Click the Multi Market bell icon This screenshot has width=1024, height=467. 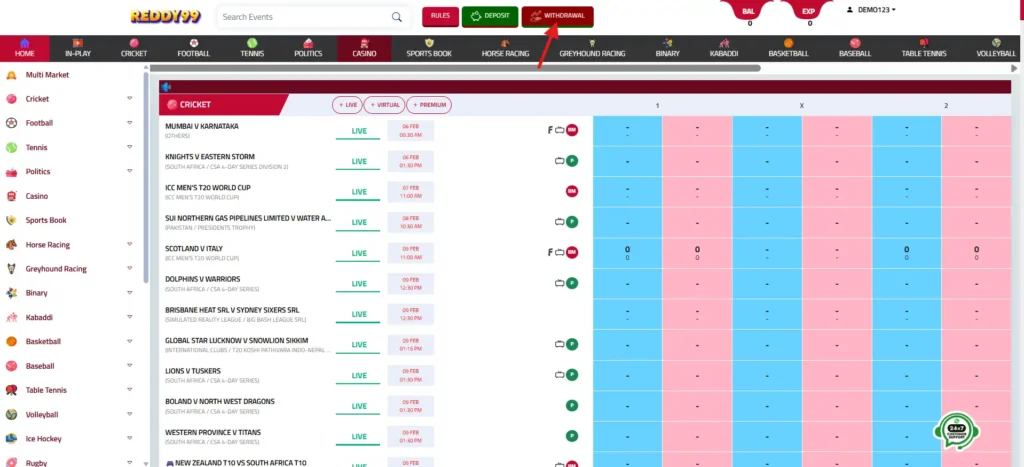tap(11, 75)
